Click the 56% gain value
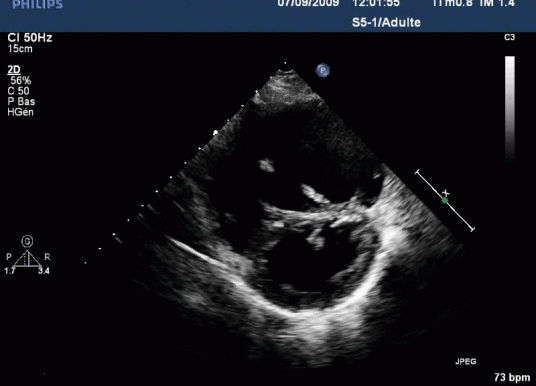Viewport: 536px width, 386px height. [x=21, y=81]
